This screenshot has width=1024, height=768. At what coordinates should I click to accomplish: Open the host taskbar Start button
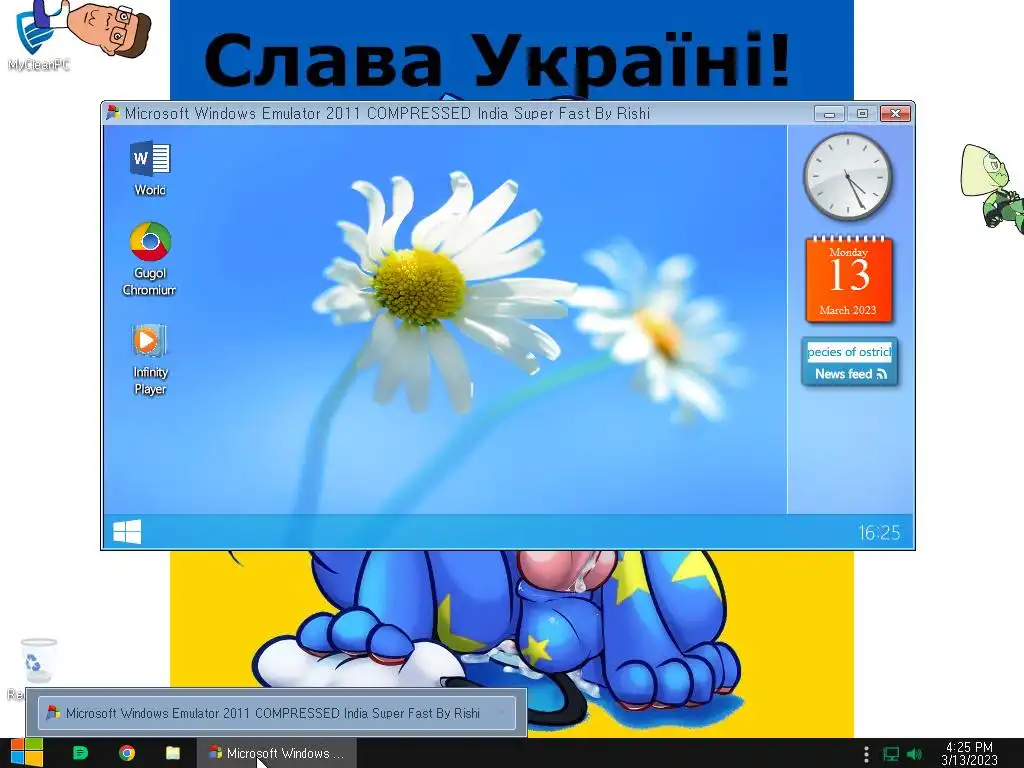point(26,753)
